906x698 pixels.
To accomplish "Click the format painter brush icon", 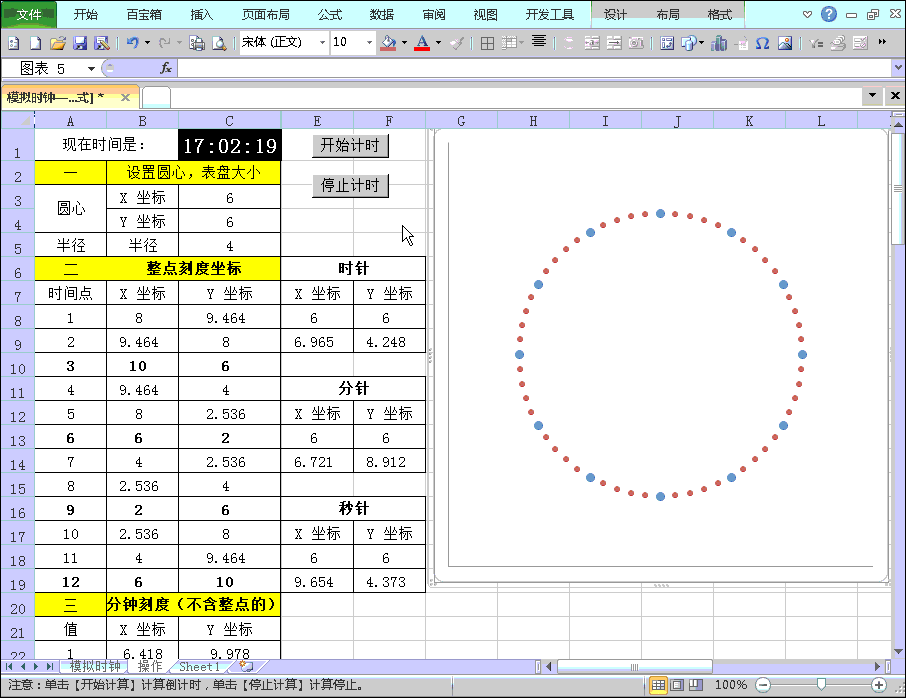I will click(x=456, y=43).
